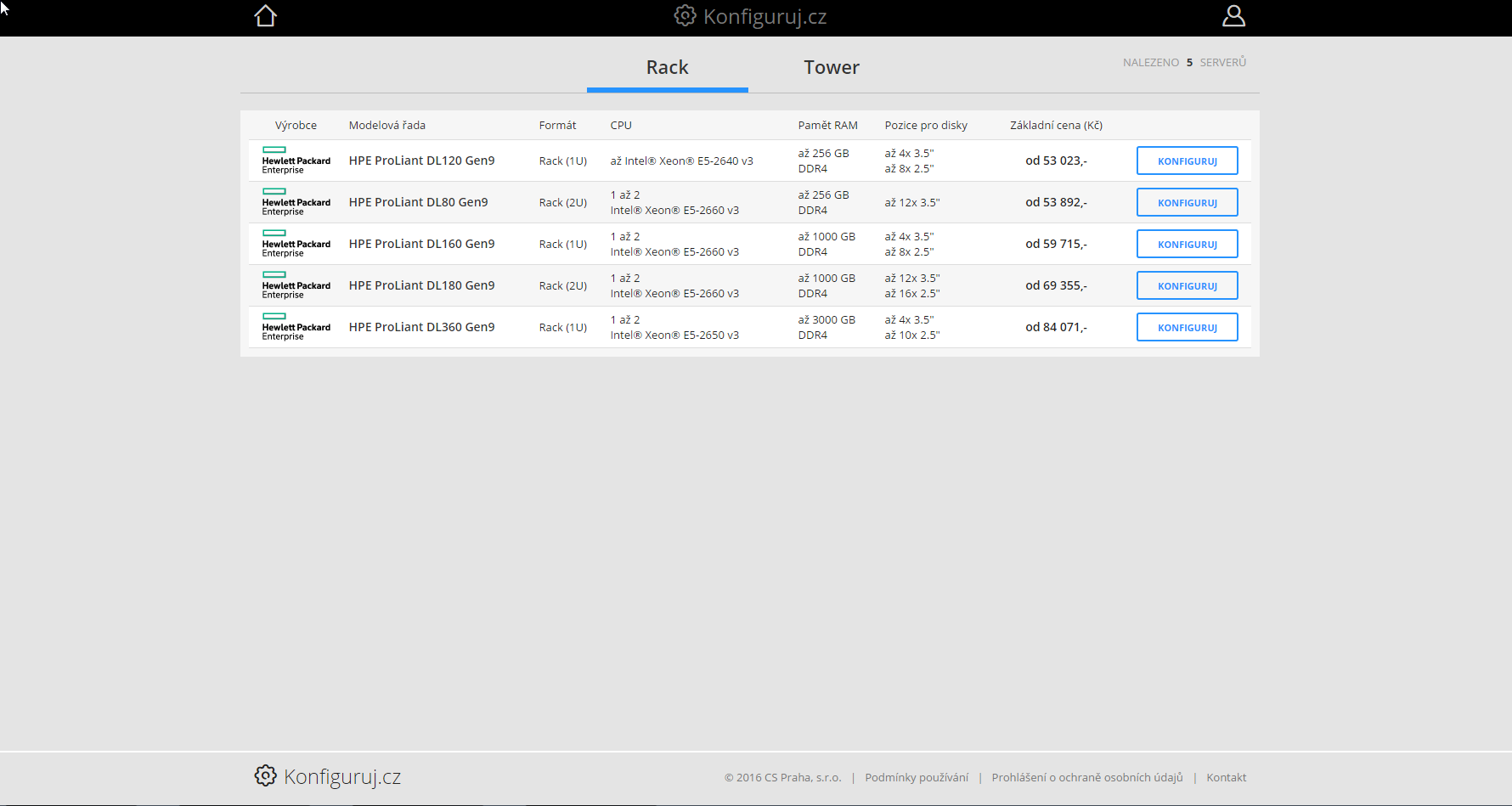Click the Kontakt footer link
Viewport: 1512px width, 806px height.
point(1226,778)
